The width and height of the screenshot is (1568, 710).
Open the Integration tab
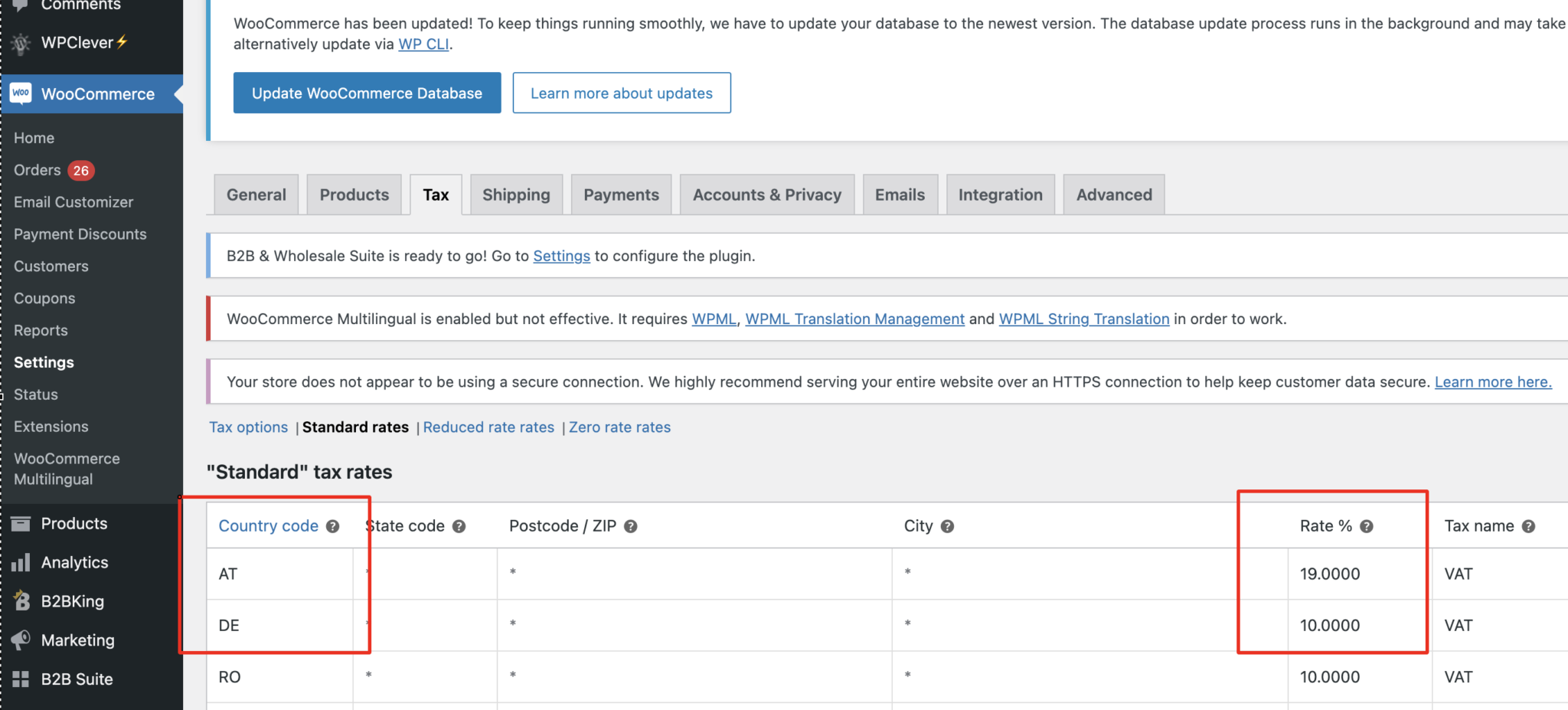click(1001, 195)
